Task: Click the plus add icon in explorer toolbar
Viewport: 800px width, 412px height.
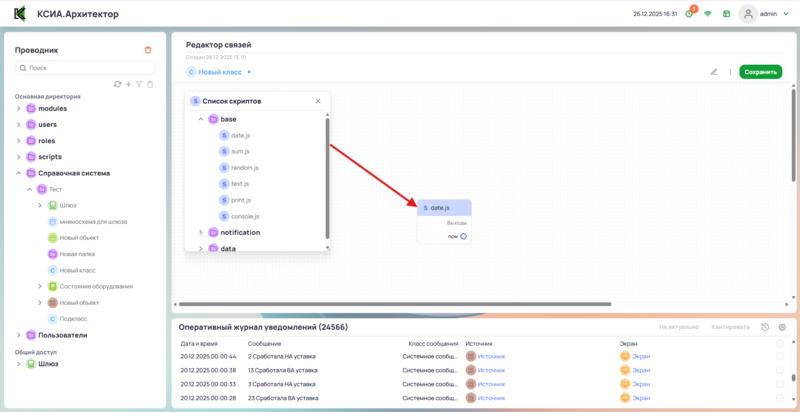Action: coord(129,84)
